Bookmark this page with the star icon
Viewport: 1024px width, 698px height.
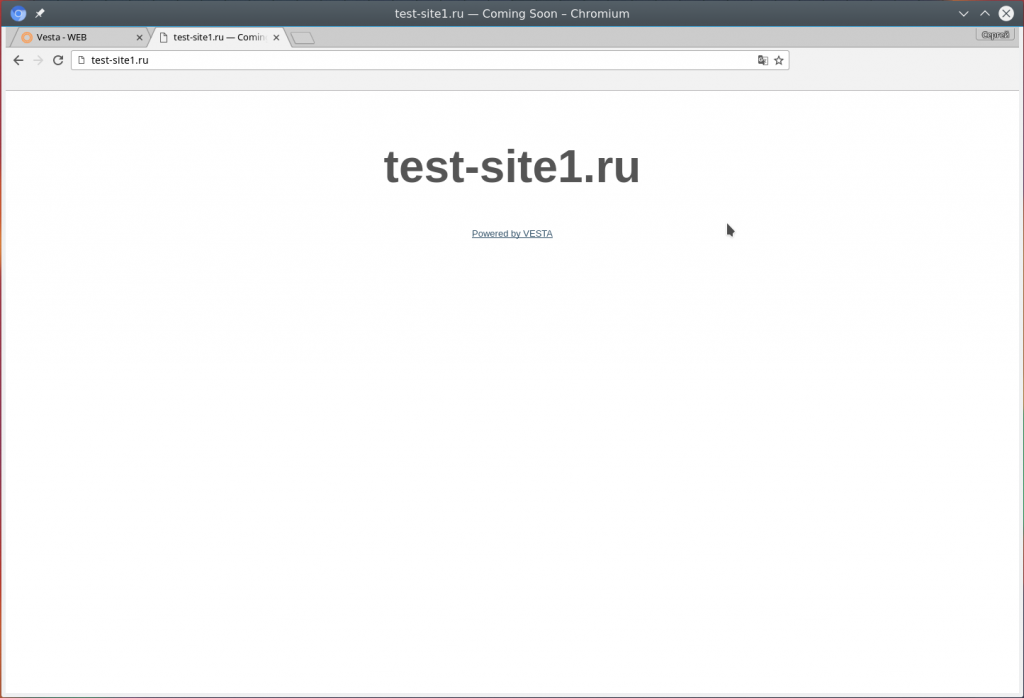pos(778,60)
